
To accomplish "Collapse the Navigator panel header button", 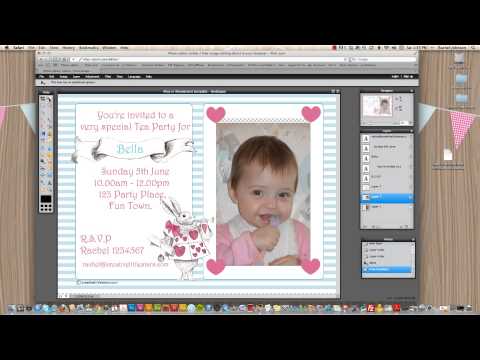I will click(411, 91).
